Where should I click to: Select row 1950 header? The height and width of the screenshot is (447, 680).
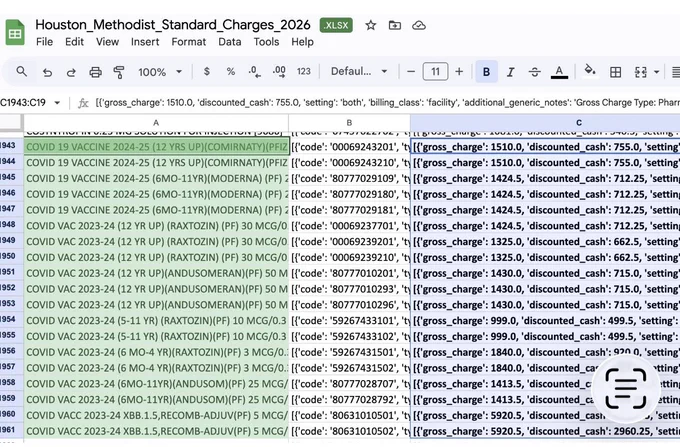[11, 256]
